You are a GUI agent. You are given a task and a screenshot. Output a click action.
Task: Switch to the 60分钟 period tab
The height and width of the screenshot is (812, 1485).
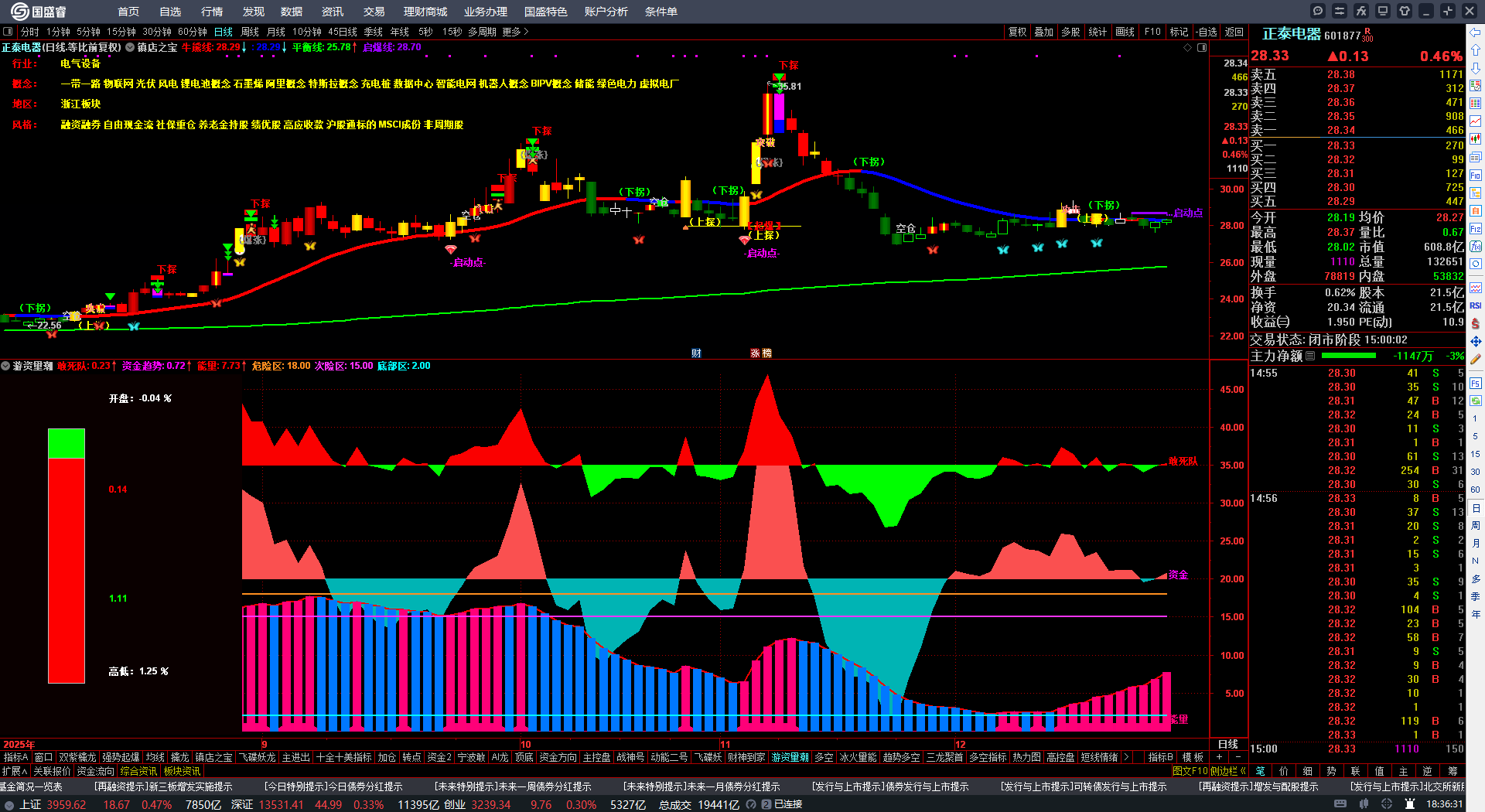coord(193,32)
